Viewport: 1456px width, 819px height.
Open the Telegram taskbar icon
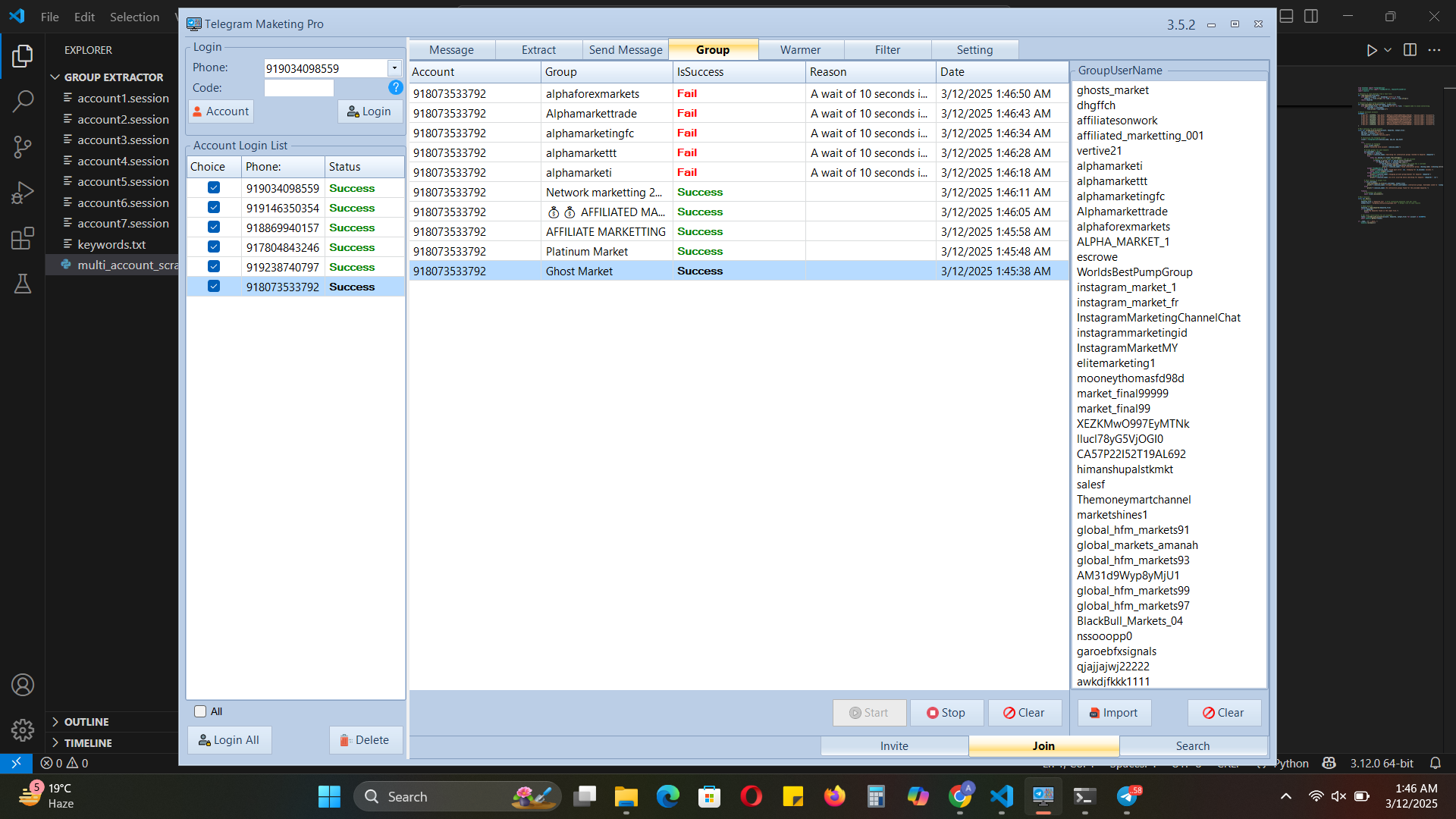[x=1127, y=796]
